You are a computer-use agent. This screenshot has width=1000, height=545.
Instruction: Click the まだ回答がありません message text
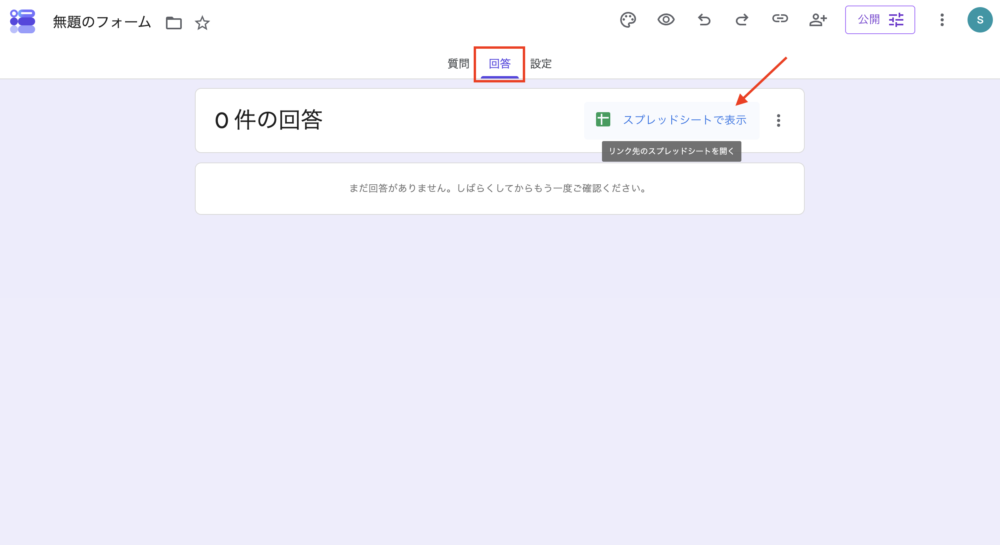pyautogui.click(x=497, y=188)
